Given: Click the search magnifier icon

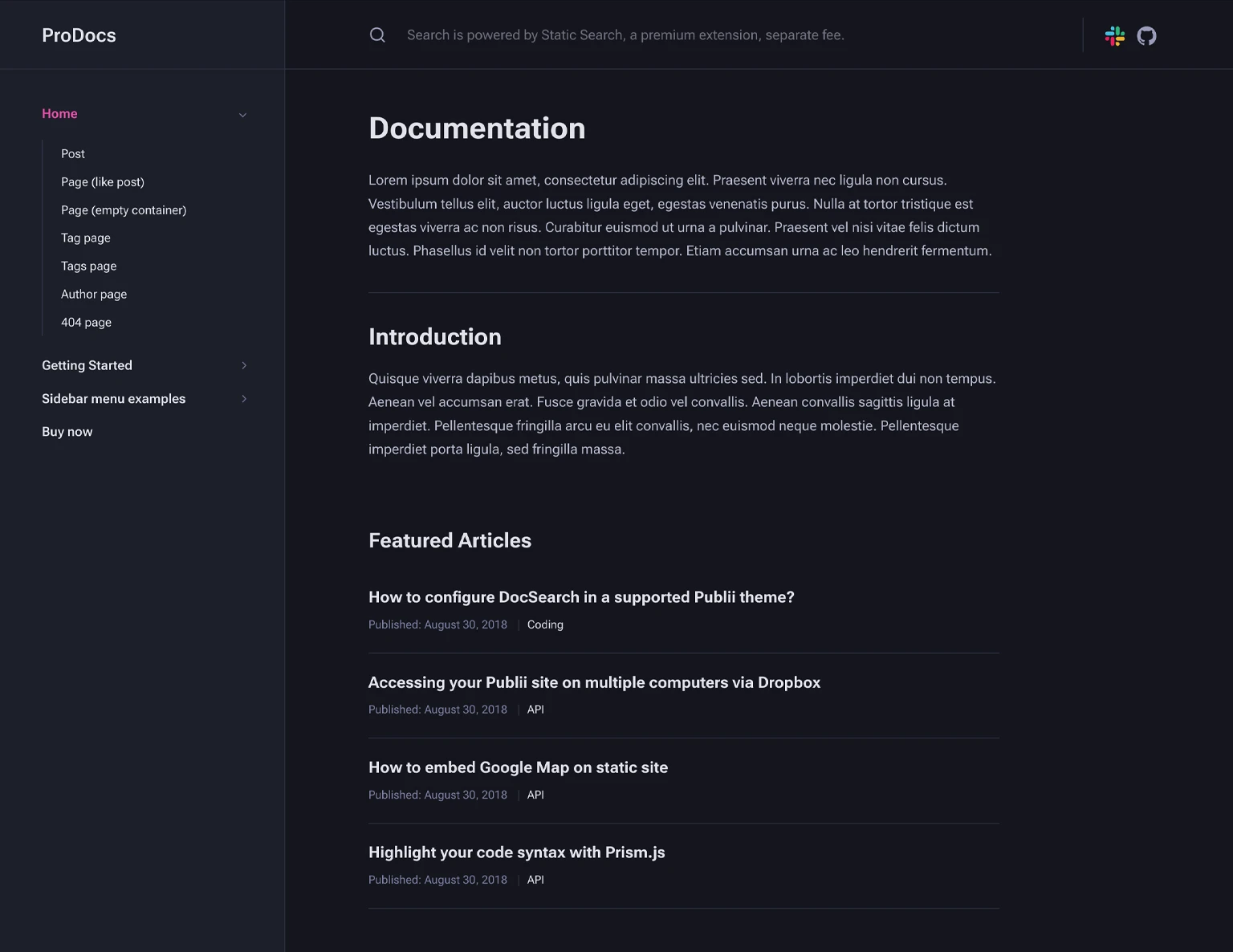Looking at the screenshot, I should point(377,35).
